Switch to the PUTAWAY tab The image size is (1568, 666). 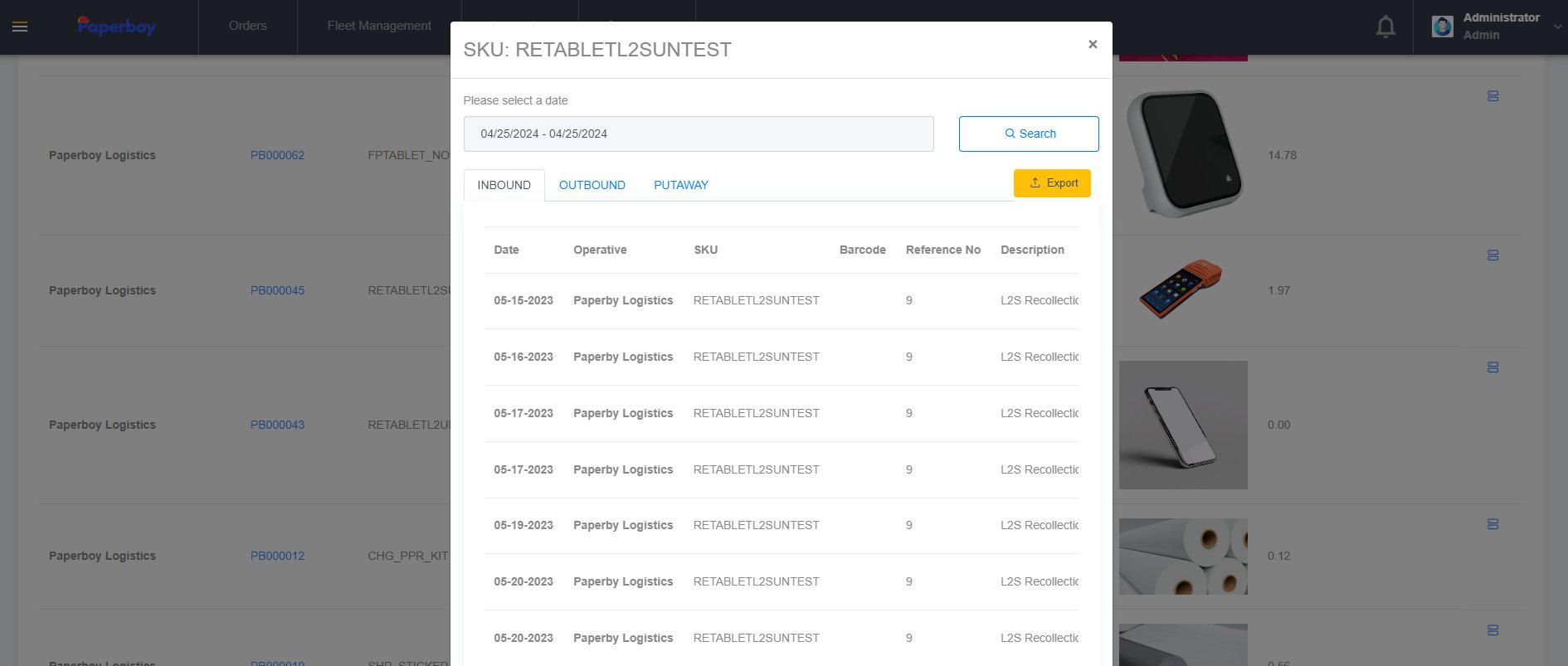680,185
